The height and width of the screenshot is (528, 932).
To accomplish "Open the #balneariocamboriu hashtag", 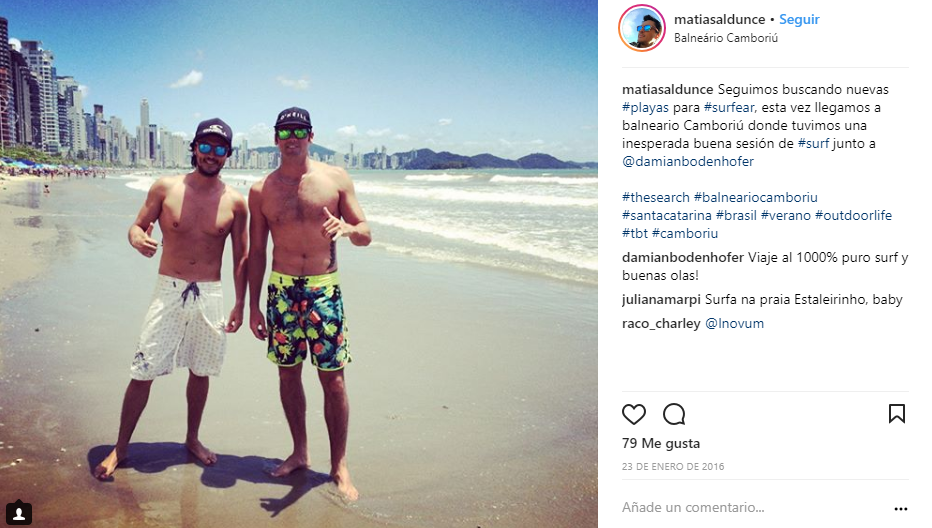I will click(x=755, y=197).
